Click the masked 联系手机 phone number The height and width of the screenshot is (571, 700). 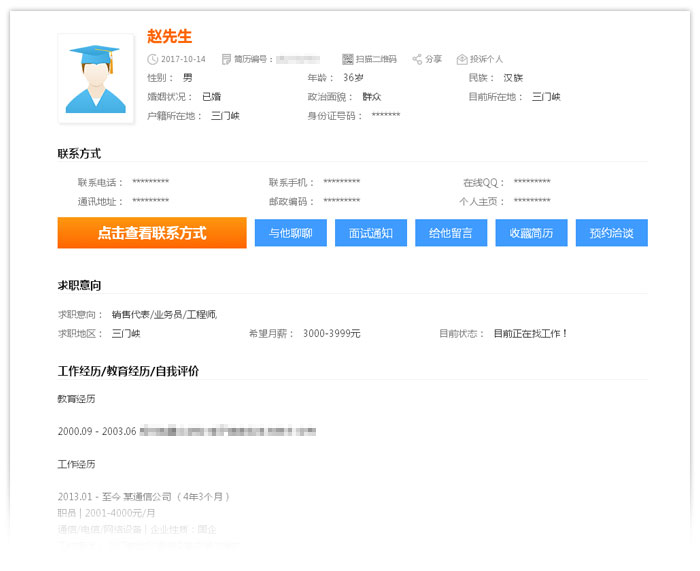tap(342, 182)
